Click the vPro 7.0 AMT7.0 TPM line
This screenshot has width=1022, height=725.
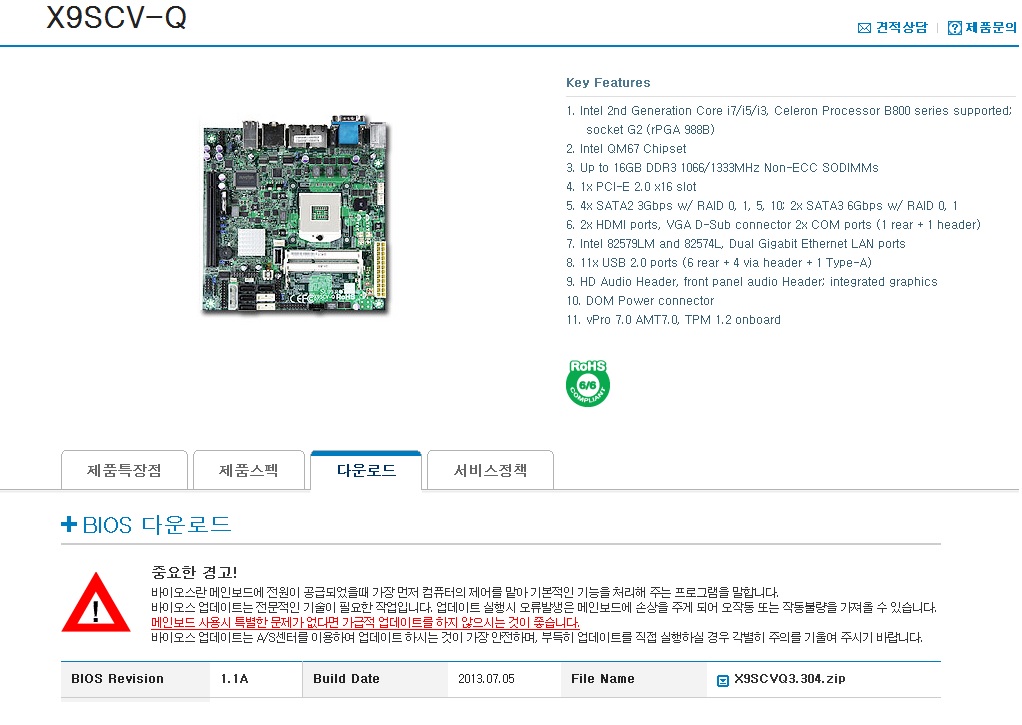[673, 320]
